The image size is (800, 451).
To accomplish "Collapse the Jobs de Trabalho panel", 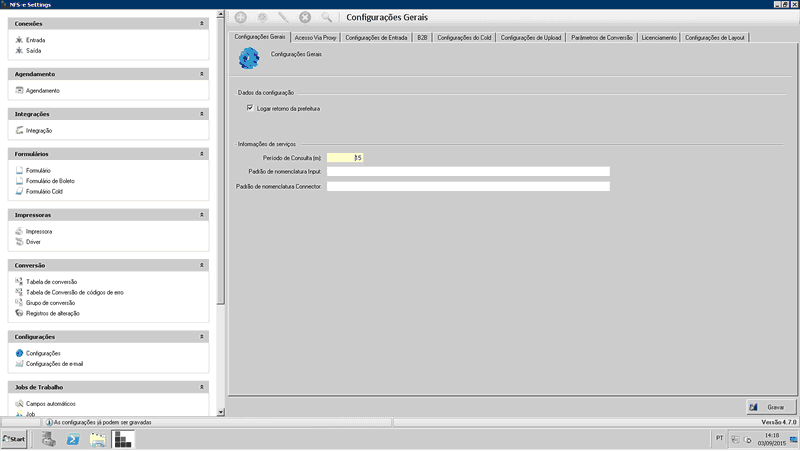I will [x=202, y=387].
